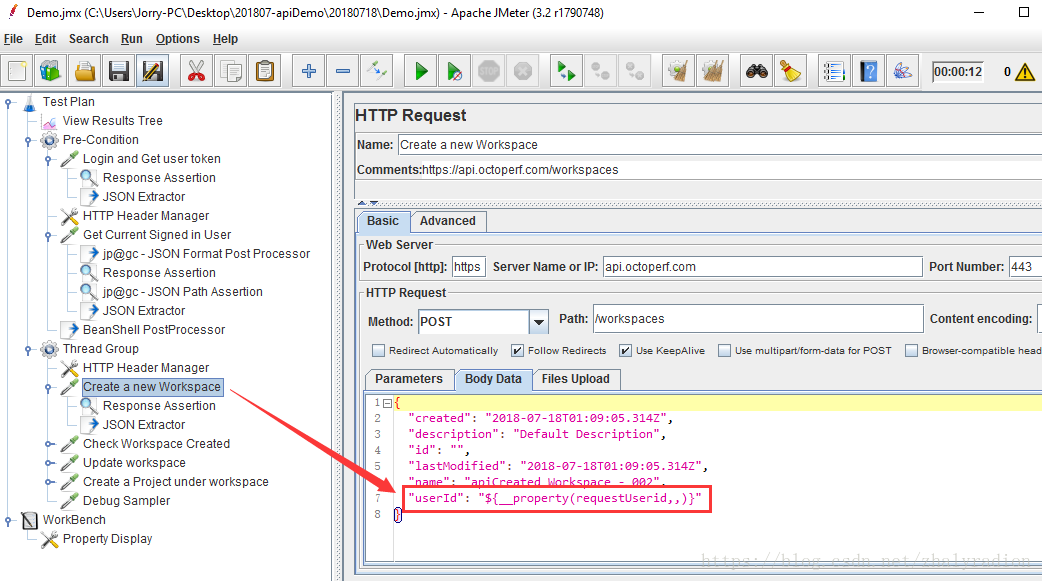Select Property Display tree item

(107, 539)
